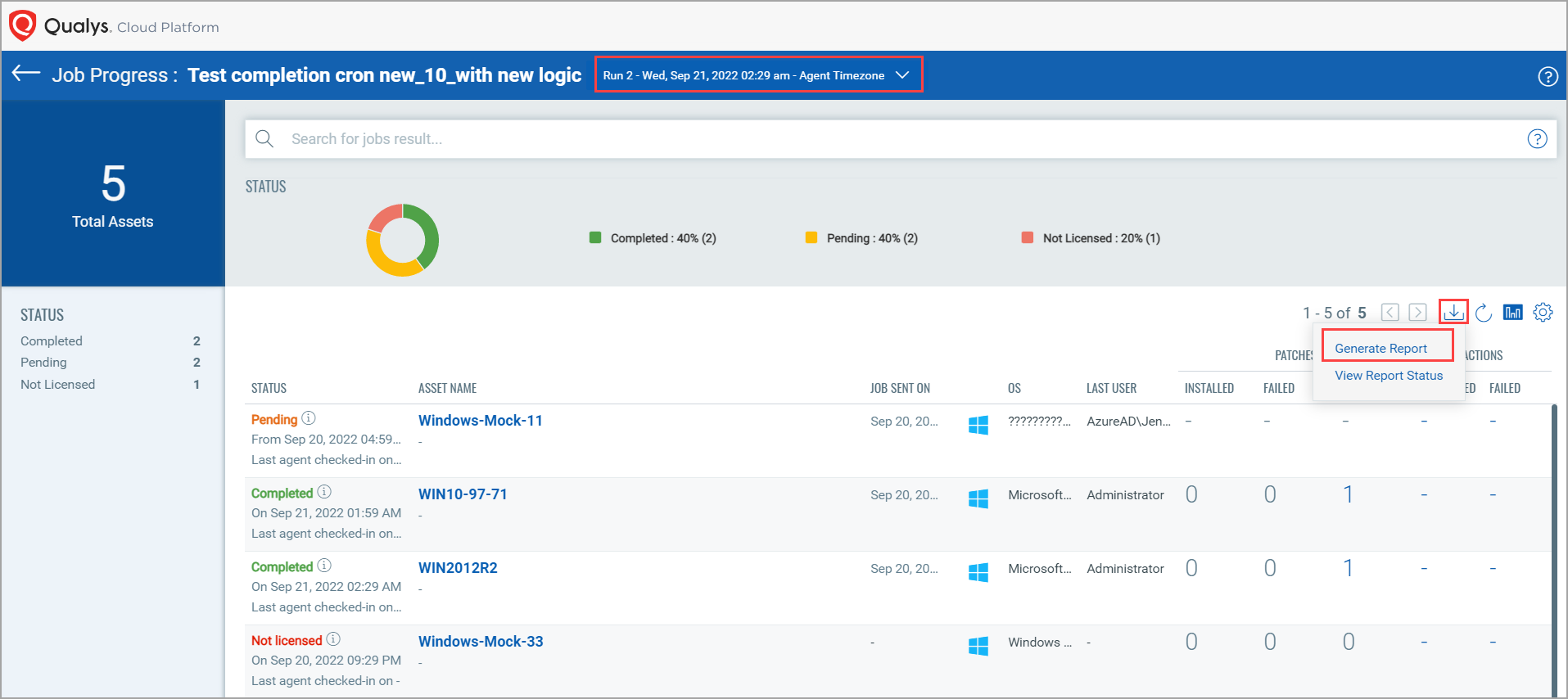This screenshot has width=1568, height=699.
Task: Click Not Licensed 20% legend swatch
Action: [x=1028, y=237]
